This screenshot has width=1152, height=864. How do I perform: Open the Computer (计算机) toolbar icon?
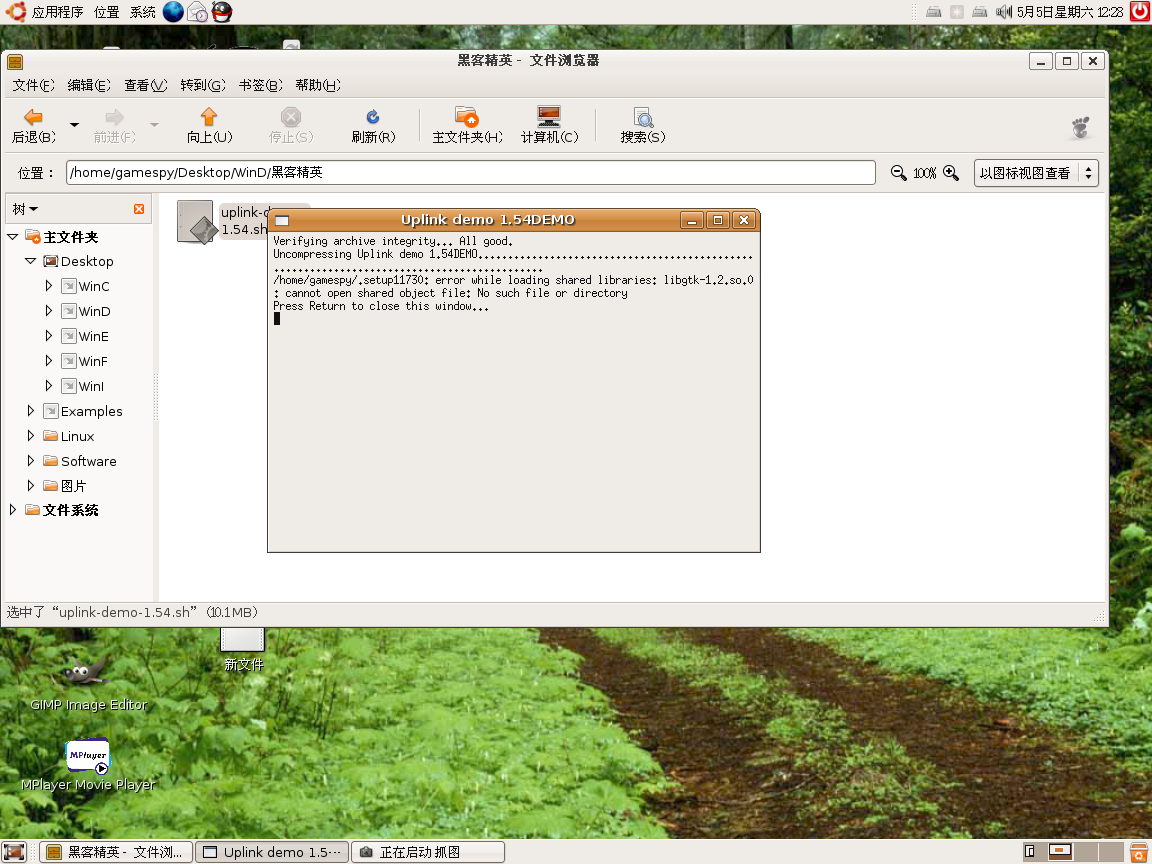549,117
